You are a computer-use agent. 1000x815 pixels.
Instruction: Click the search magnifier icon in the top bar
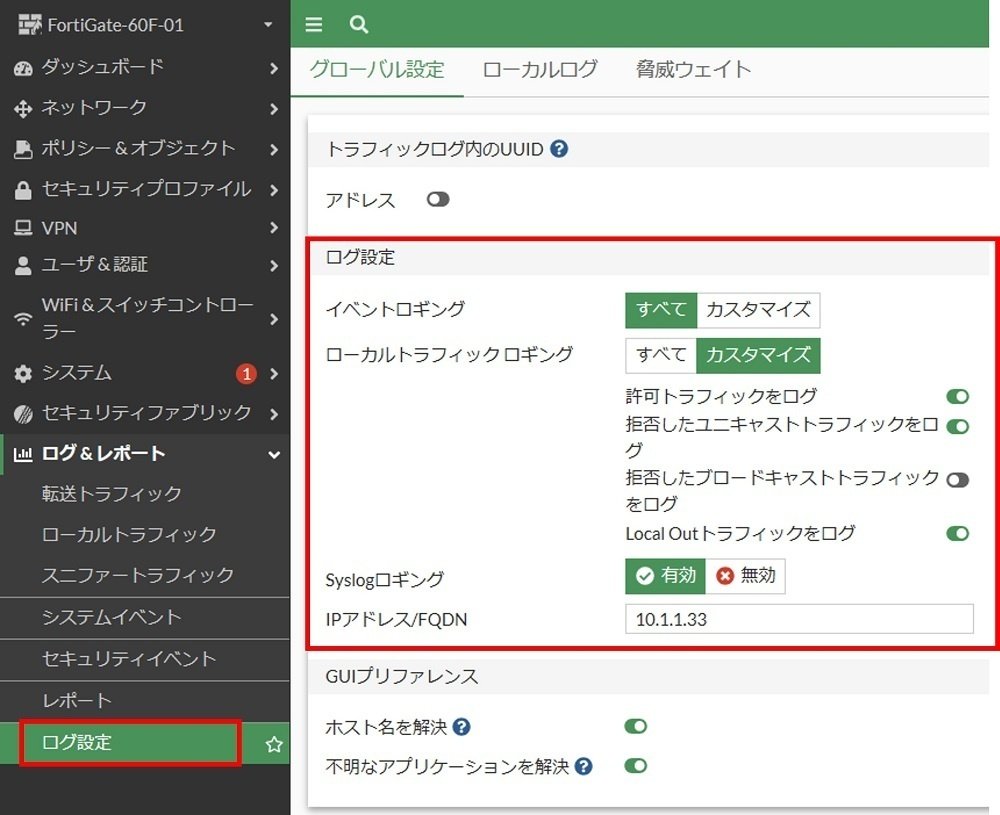click(358, 24)
